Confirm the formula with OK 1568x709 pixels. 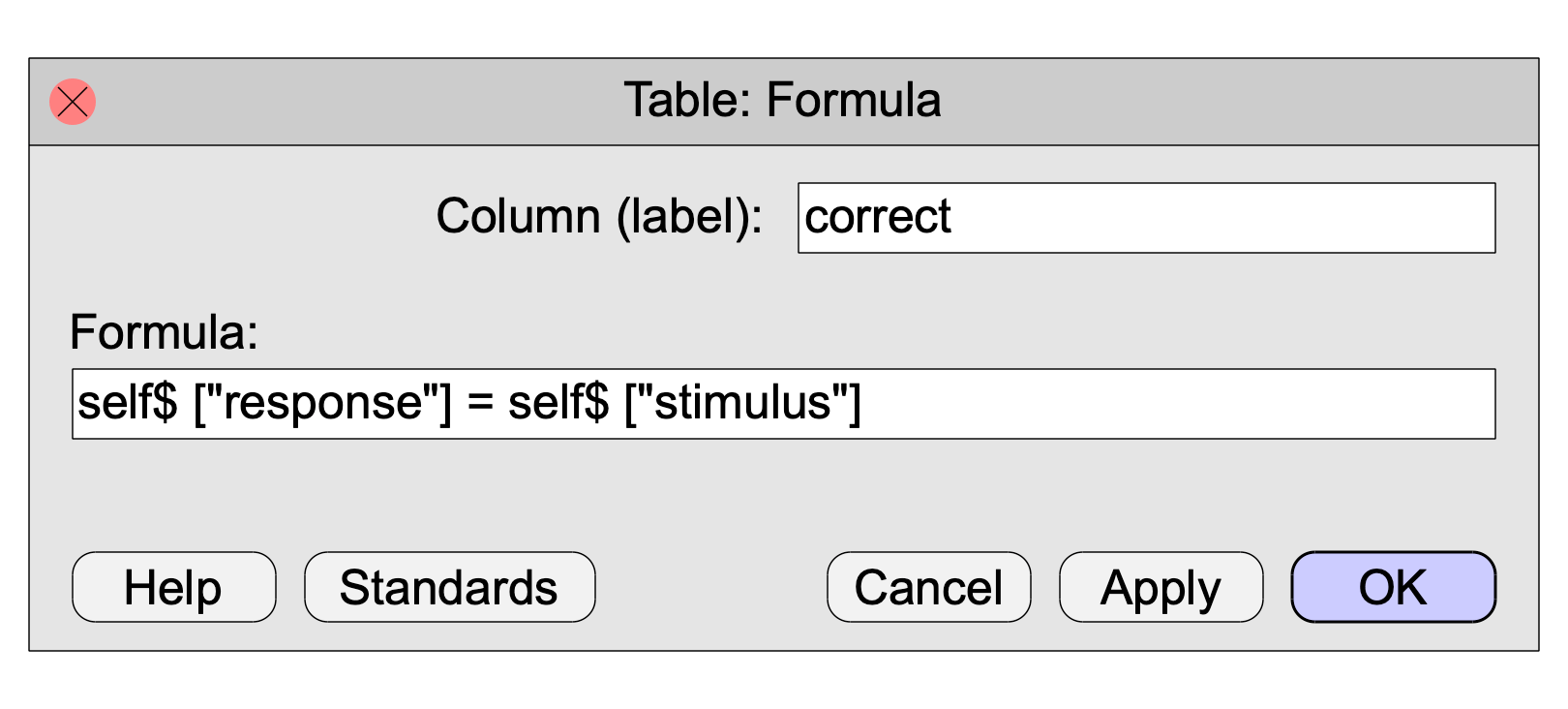point(1393,587)
